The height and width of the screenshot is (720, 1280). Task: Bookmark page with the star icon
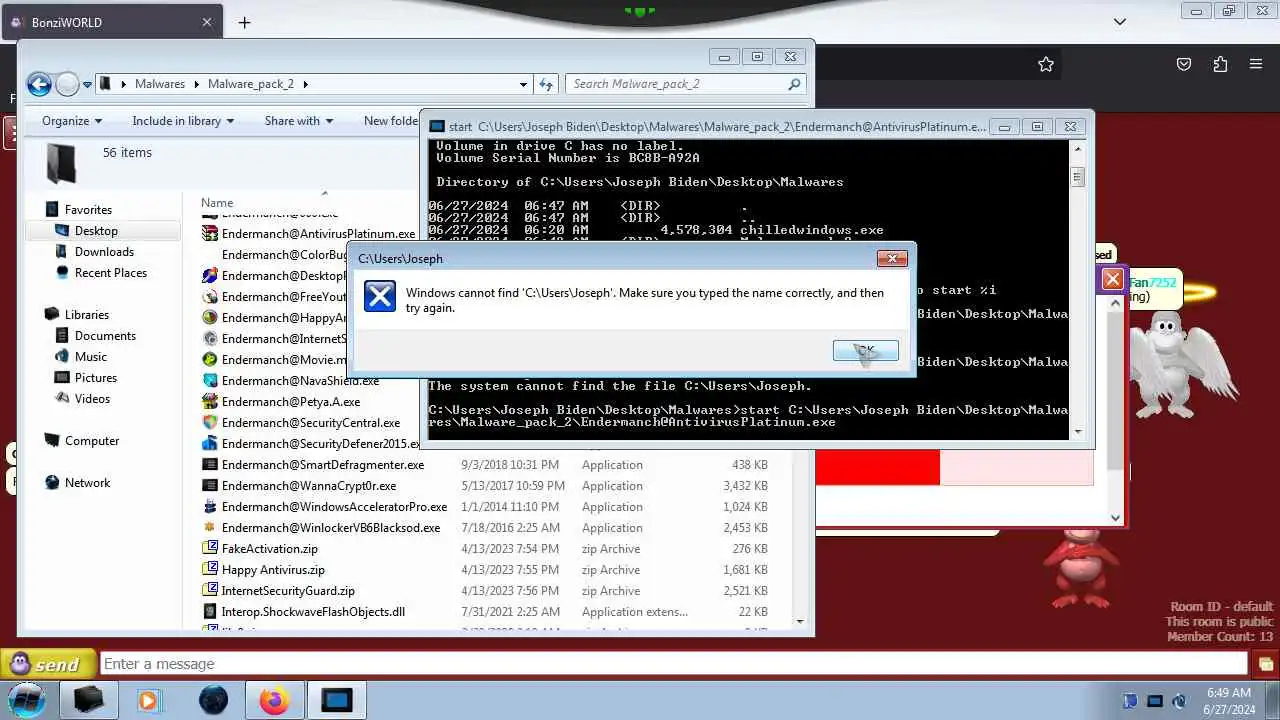(1046, 64)
